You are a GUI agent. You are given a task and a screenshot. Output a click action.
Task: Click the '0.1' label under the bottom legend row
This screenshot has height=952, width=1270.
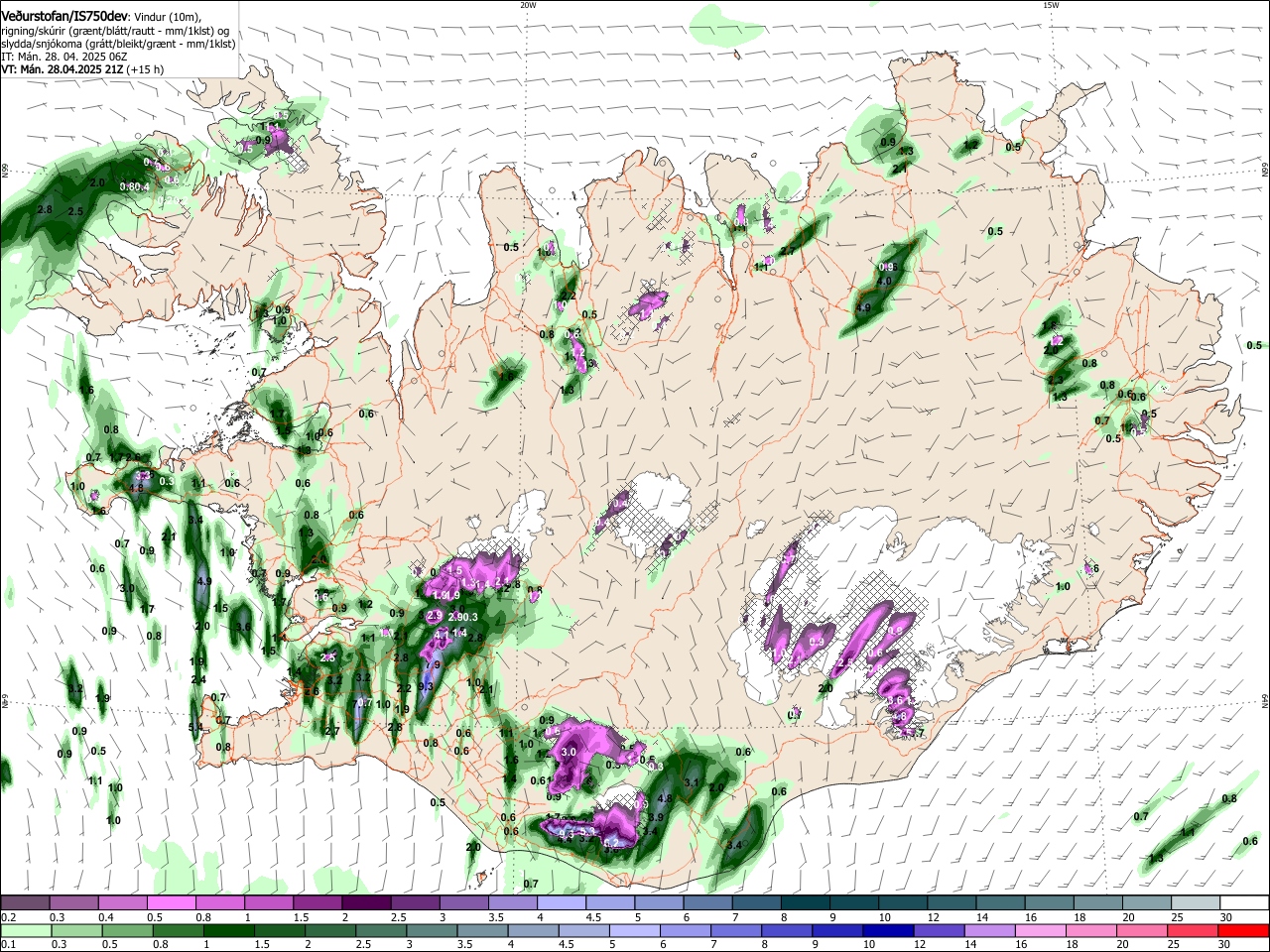pyautogui.click(x=8, y=945)
